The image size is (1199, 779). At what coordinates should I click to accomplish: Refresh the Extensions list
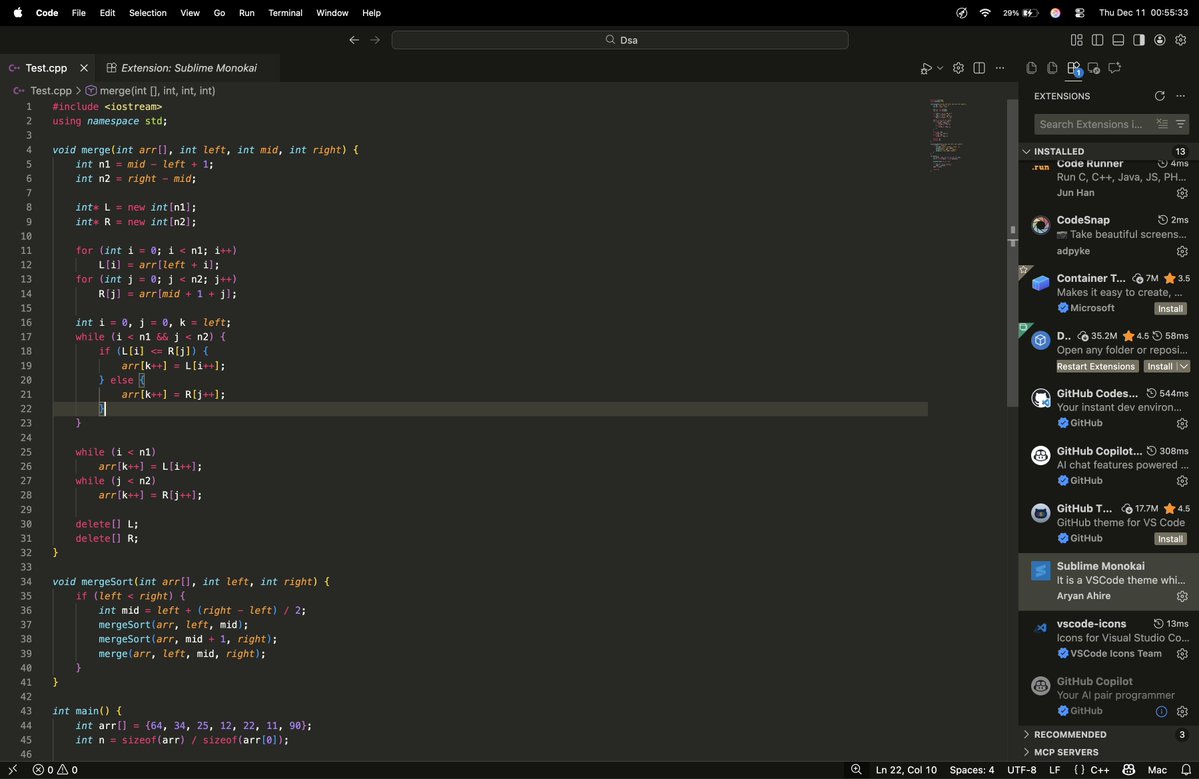point(1159,96)
